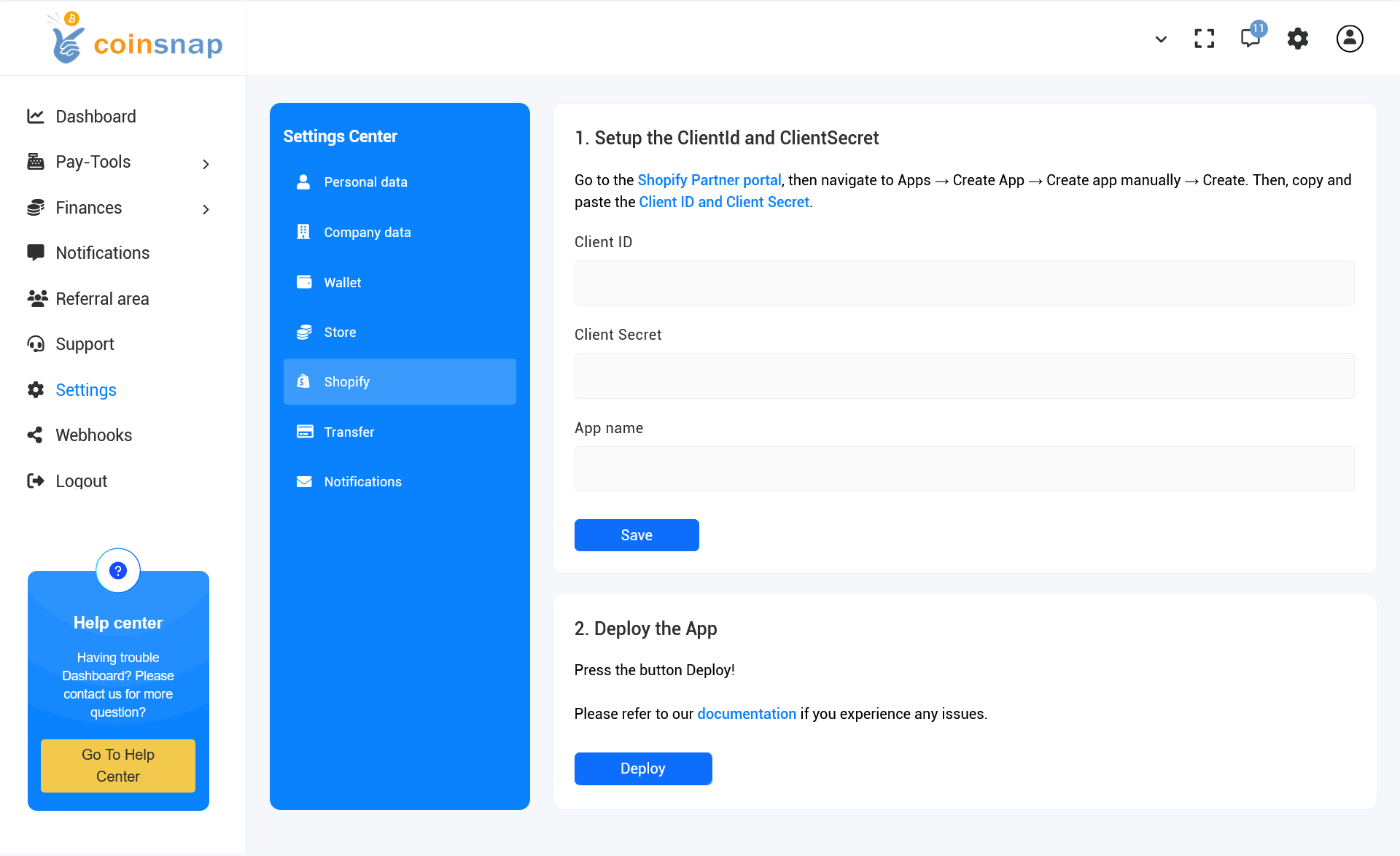This screenshot has width=1400, height=856.
Task: Open Transfer settings section
Action: click(x=349, y=432)
